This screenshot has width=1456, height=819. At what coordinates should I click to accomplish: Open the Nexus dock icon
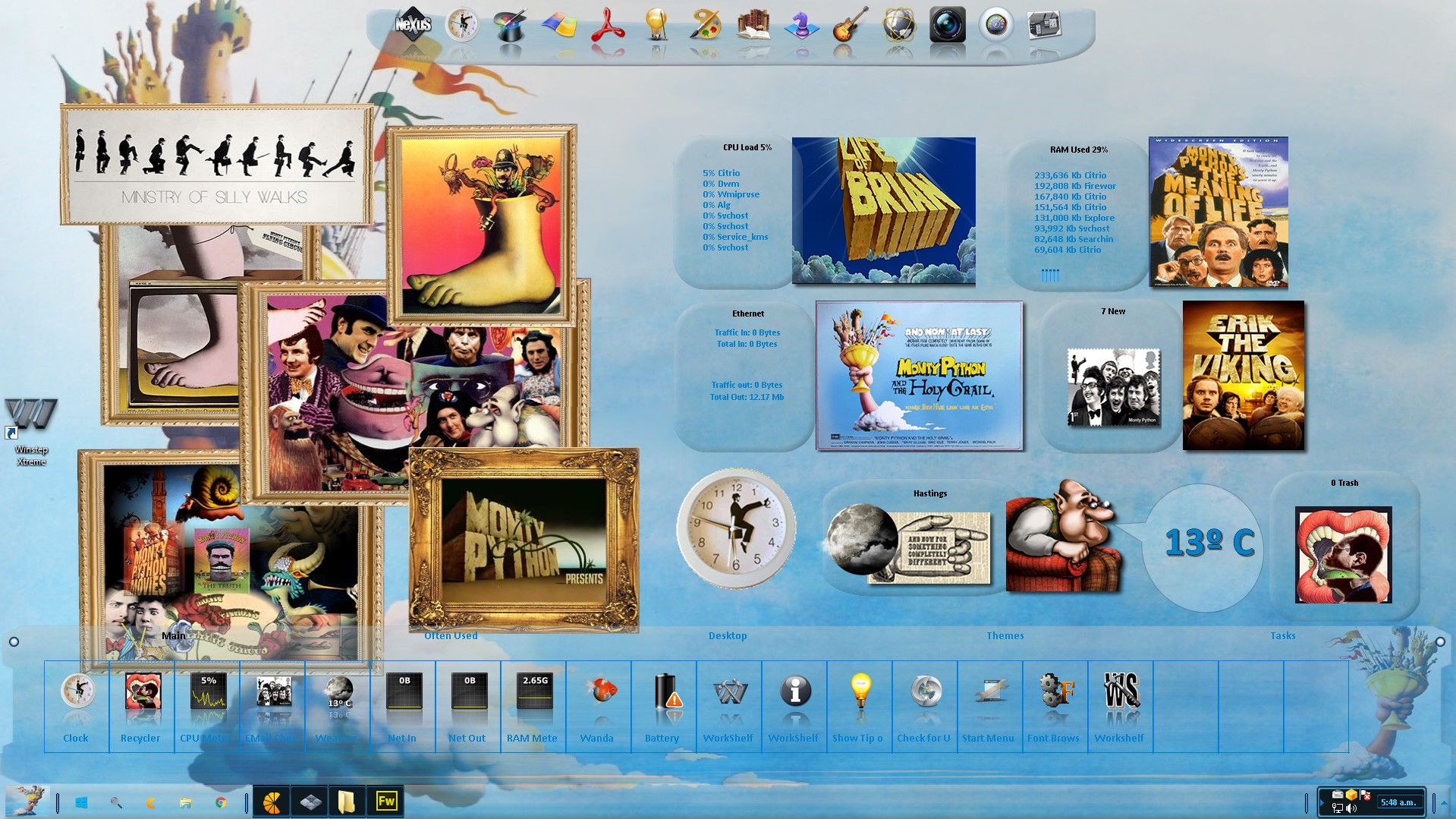click(x=413, y=25)
